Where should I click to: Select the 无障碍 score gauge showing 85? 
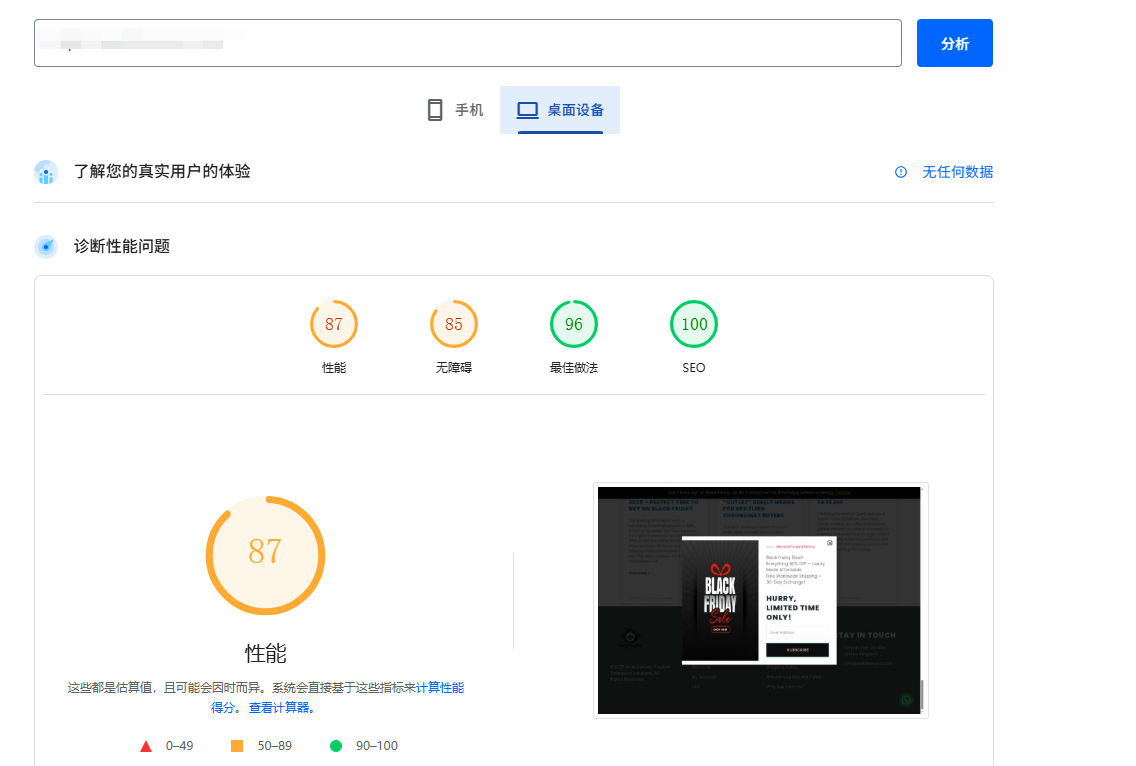click(x=453, y=323)
